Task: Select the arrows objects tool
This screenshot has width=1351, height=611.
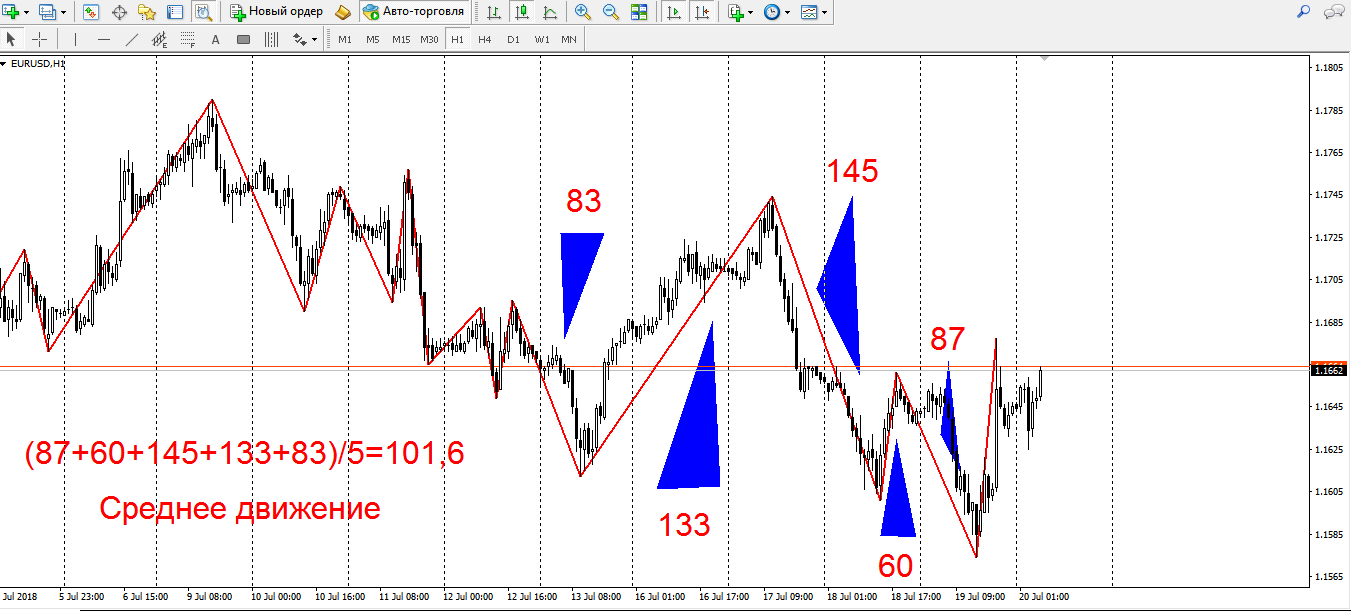Action: 299,39
